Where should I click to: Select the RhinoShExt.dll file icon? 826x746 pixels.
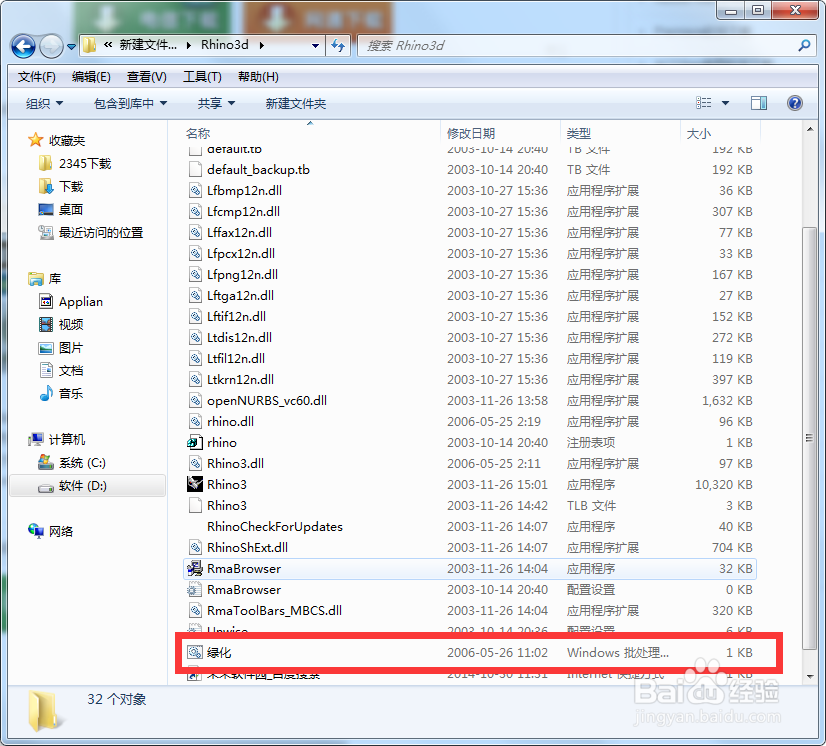point(195,547)
